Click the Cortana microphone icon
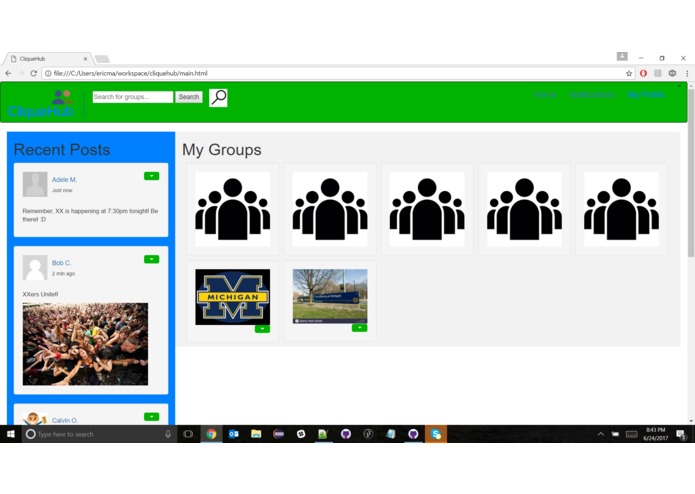This screenshot has height=494, width=695. click(168, 434)
